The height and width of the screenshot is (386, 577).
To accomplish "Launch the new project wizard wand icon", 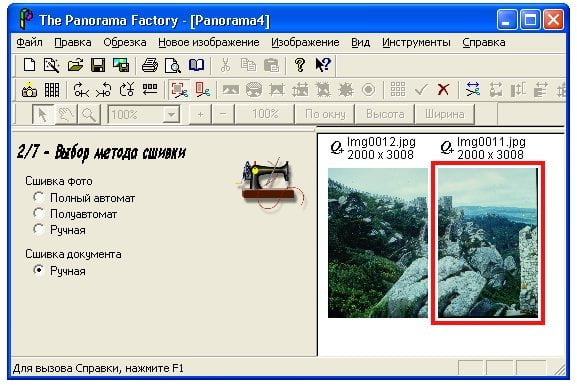I will coord(52,65).
